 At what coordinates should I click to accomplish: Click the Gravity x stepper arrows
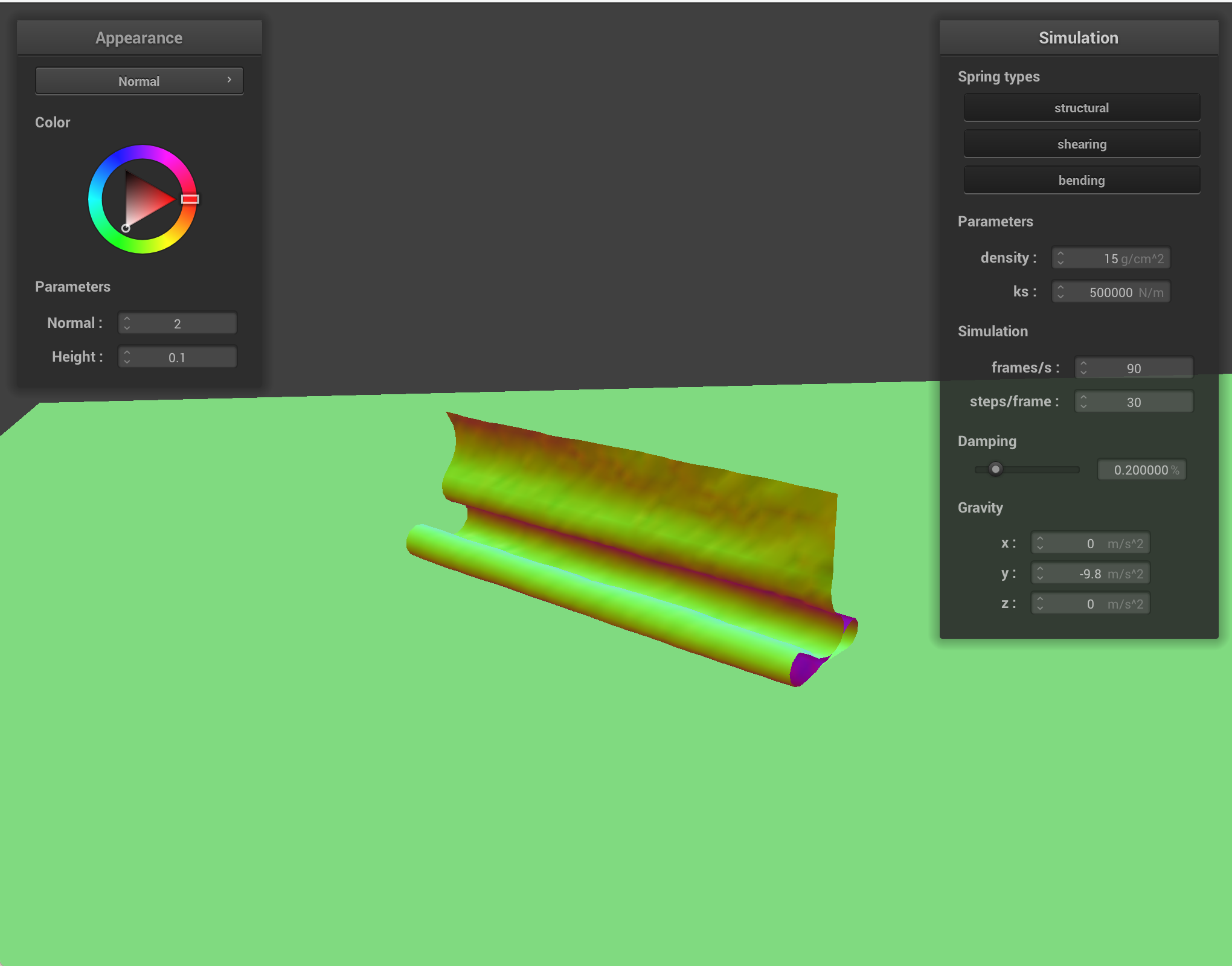[x=1040, y=543]
